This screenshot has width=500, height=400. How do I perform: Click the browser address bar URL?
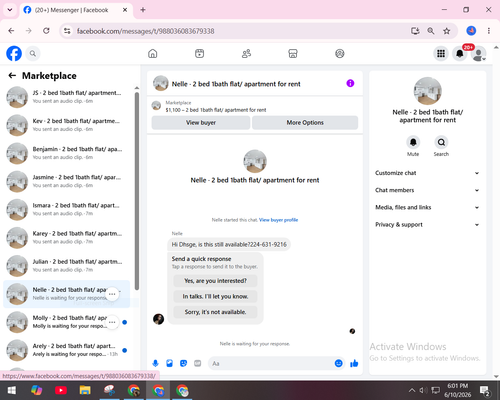pyautogui.click(x=145, y=31)
